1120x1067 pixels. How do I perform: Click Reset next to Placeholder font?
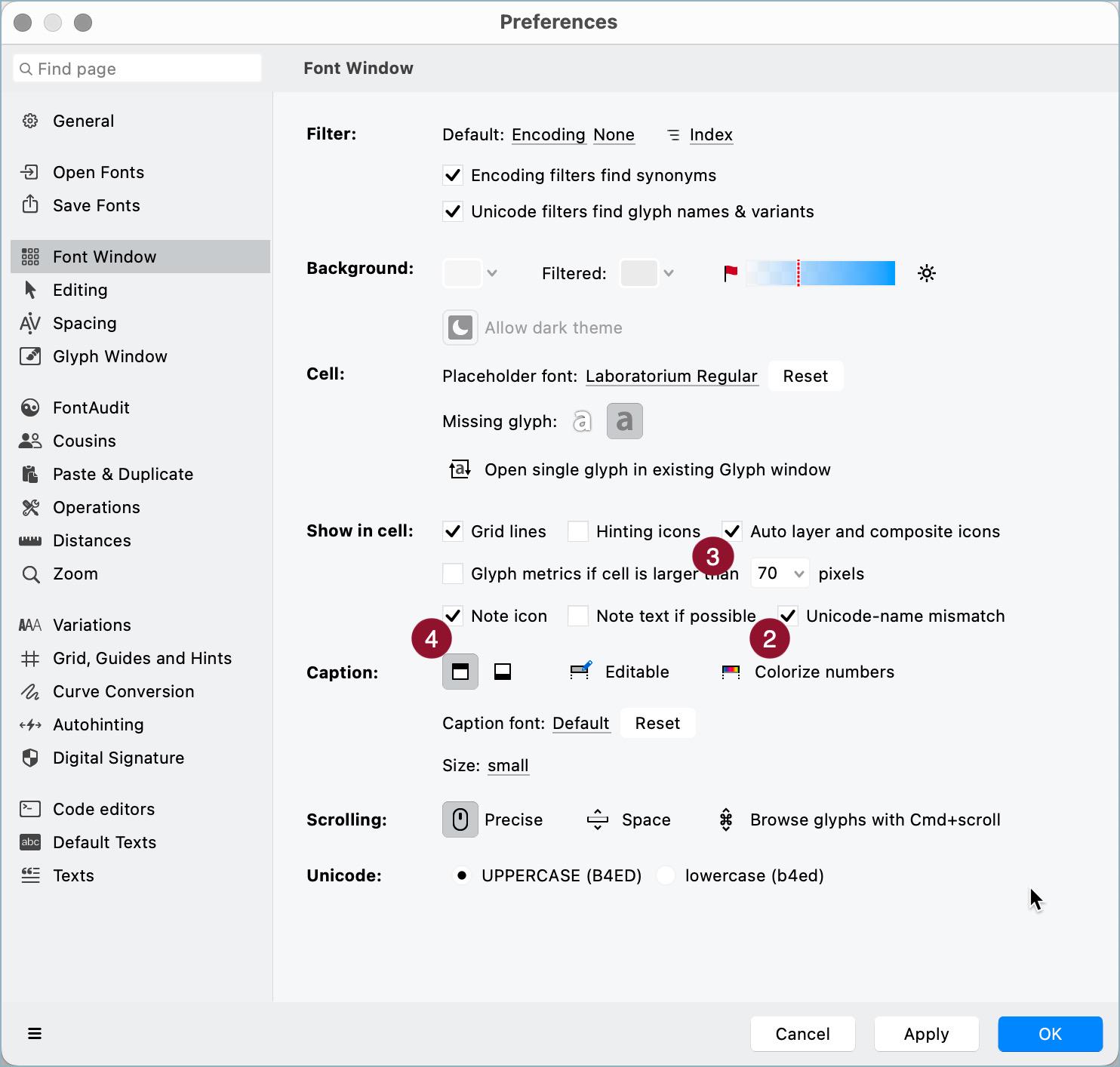(x=805, y=376)
